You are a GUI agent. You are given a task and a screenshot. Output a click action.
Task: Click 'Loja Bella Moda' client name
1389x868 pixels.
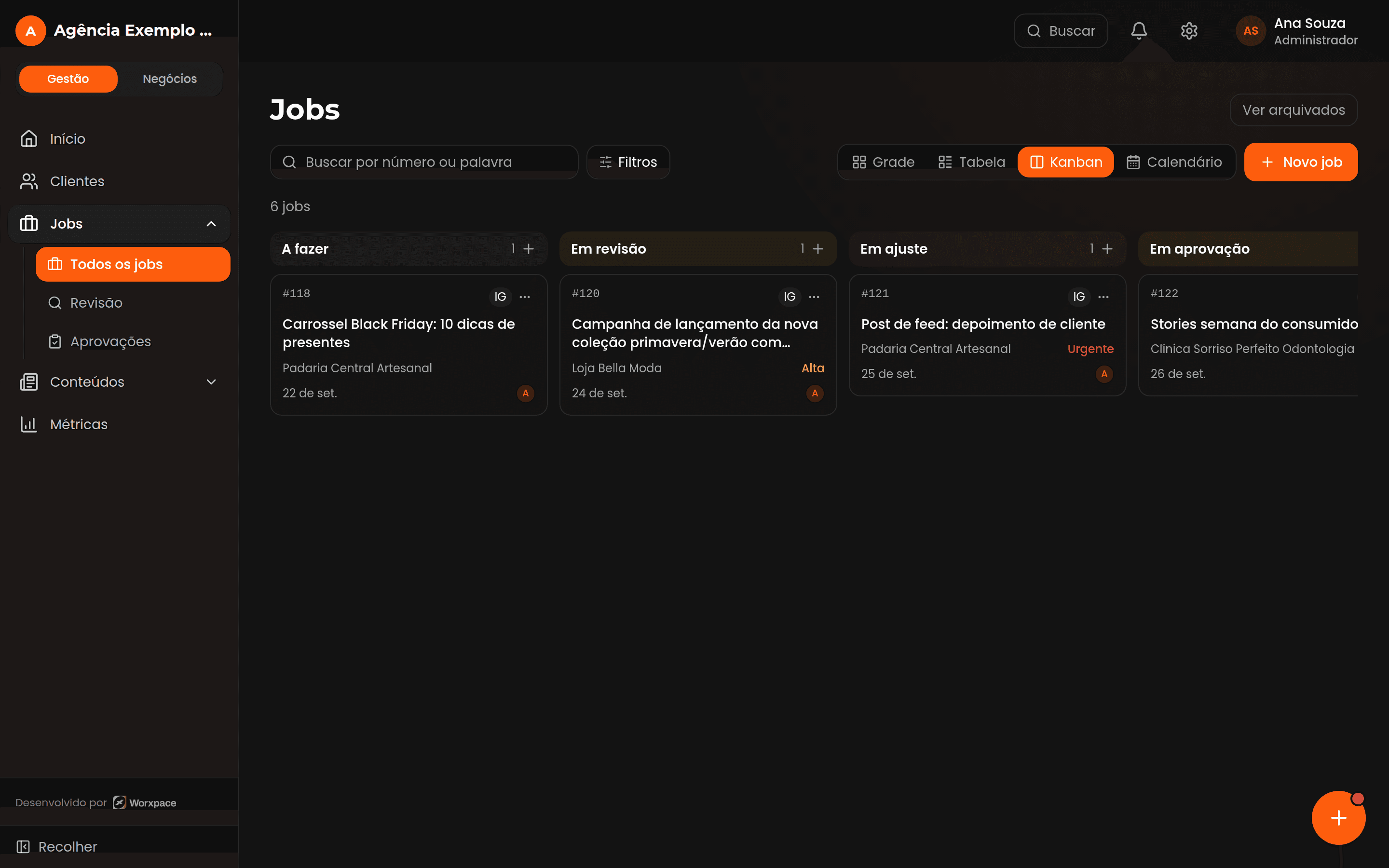[x=616, y=368]
